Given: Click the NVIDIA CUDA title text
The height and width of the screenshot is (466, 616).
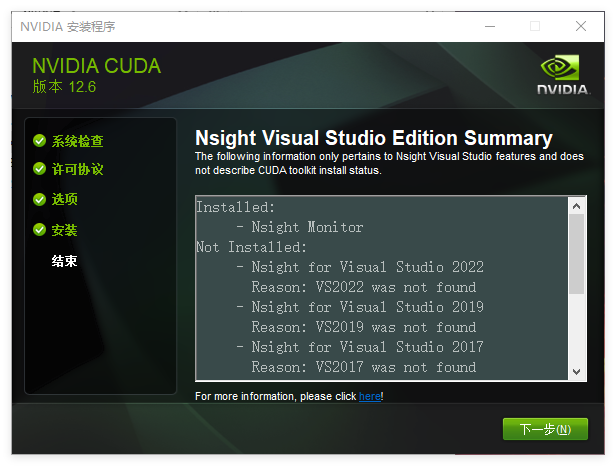Looking at the screenshot, I should 97,66.
